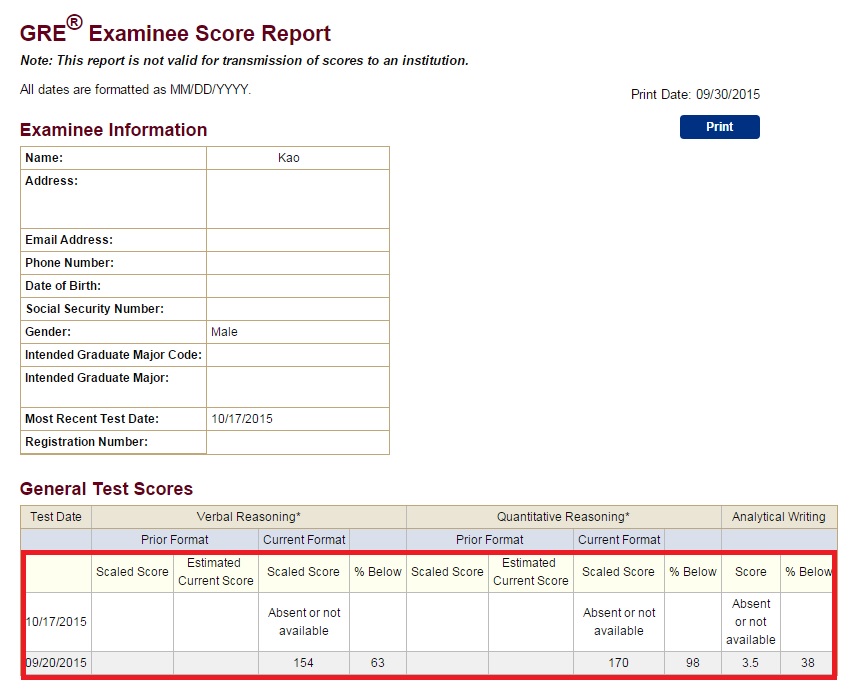Click the 'Social Security Number:' label
The width and height of the screenshot is (855, 689).
[x=95, y=309]
